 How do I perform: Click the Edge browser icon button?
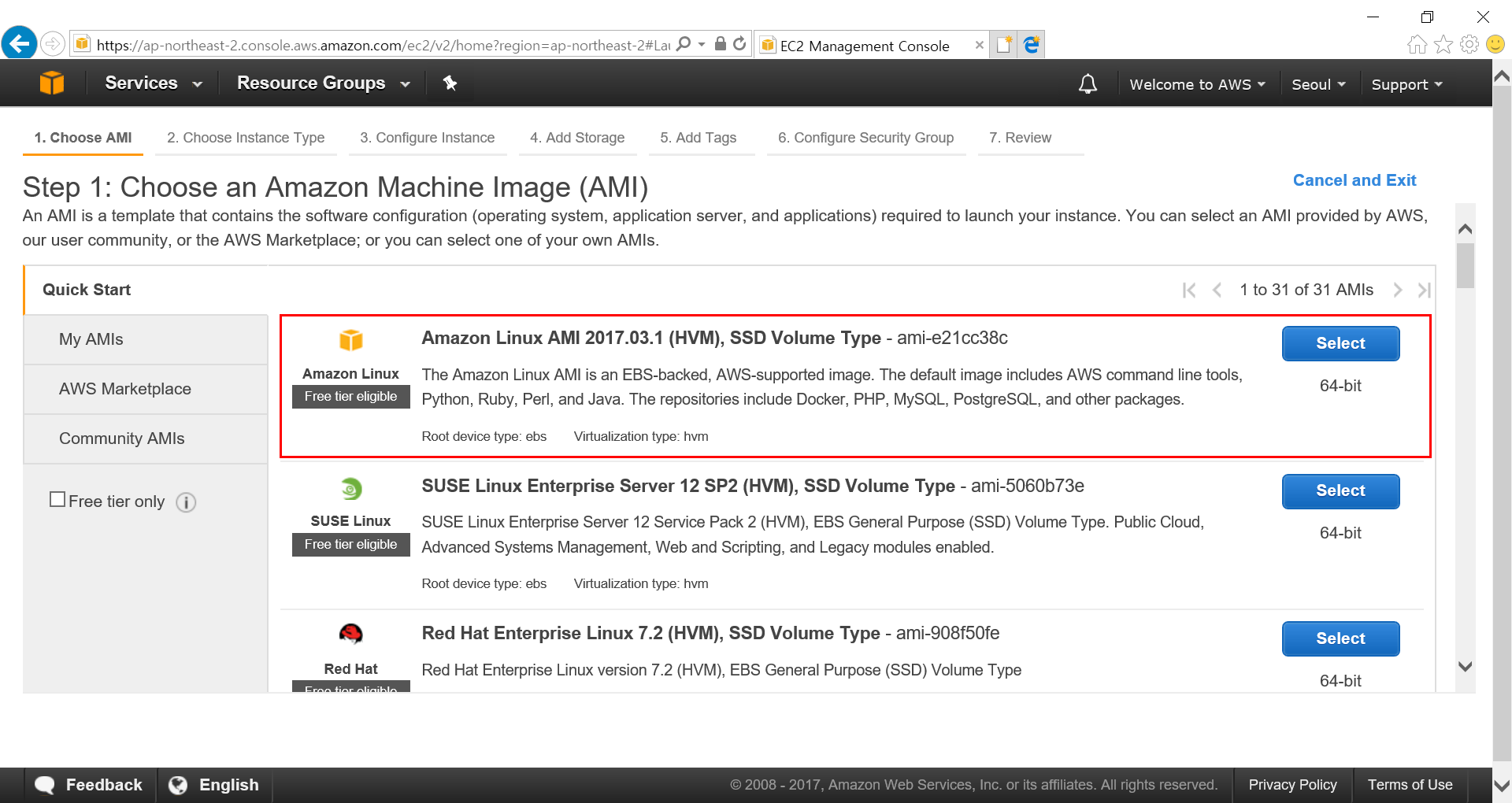(x=1031, y=45)
